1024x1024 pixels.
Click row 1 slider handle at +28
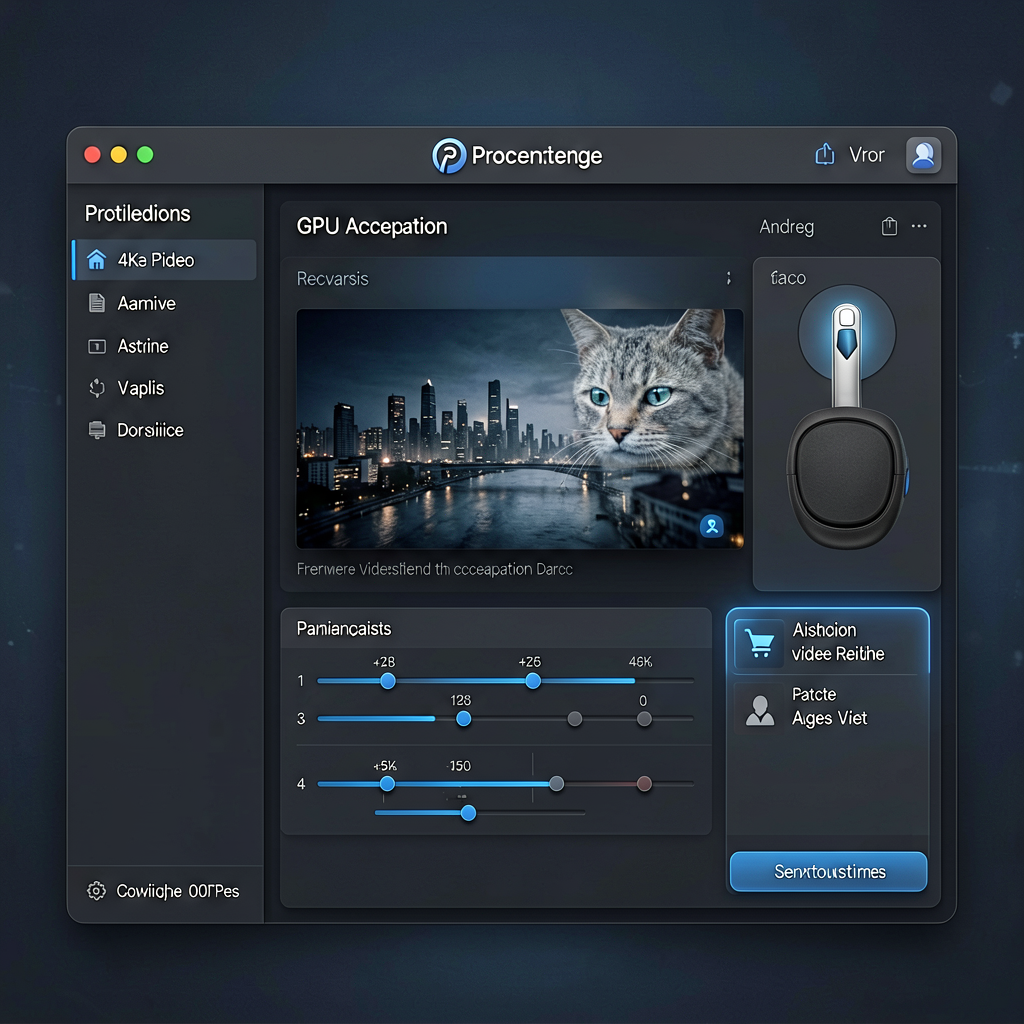tap(387, 681)
